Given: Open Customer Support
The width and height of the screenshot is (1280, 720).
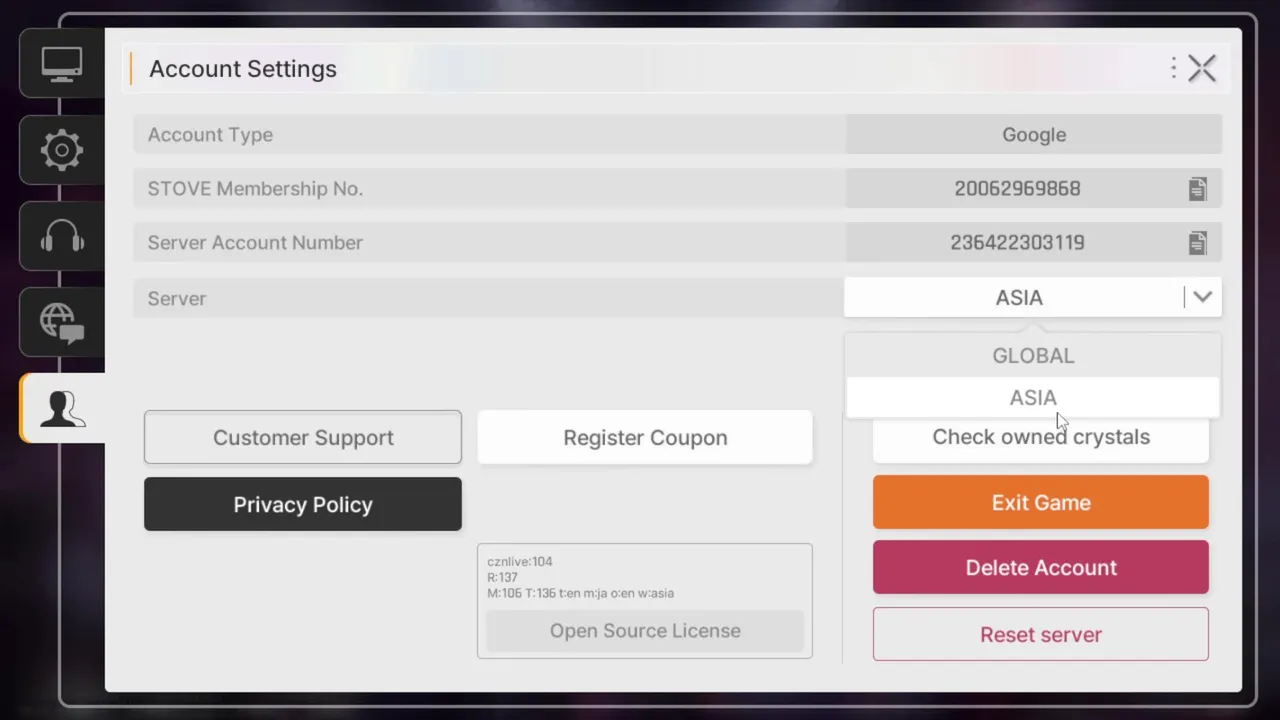Looking at the screenshot, I should pyautogui.click(x=303, y=437).
